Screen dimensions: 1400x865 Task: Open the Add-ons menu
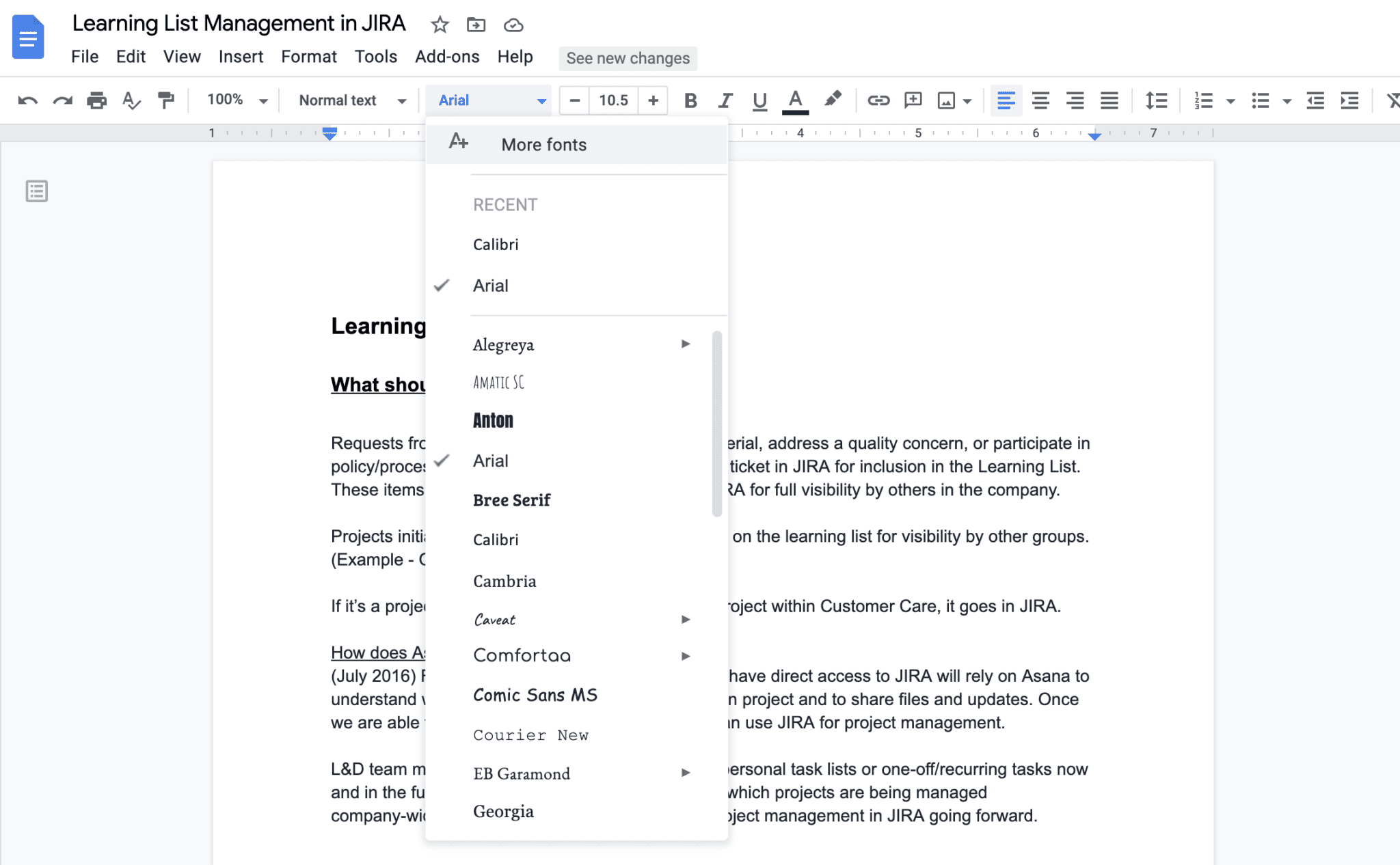pyautogui.click(x=447, y=57)
